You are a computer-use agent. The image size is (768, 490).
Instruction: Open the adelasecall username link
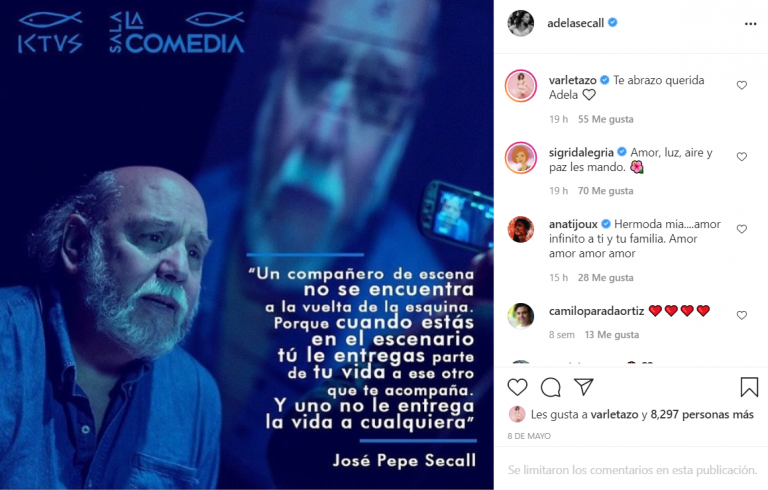click(x=575, y=23)
